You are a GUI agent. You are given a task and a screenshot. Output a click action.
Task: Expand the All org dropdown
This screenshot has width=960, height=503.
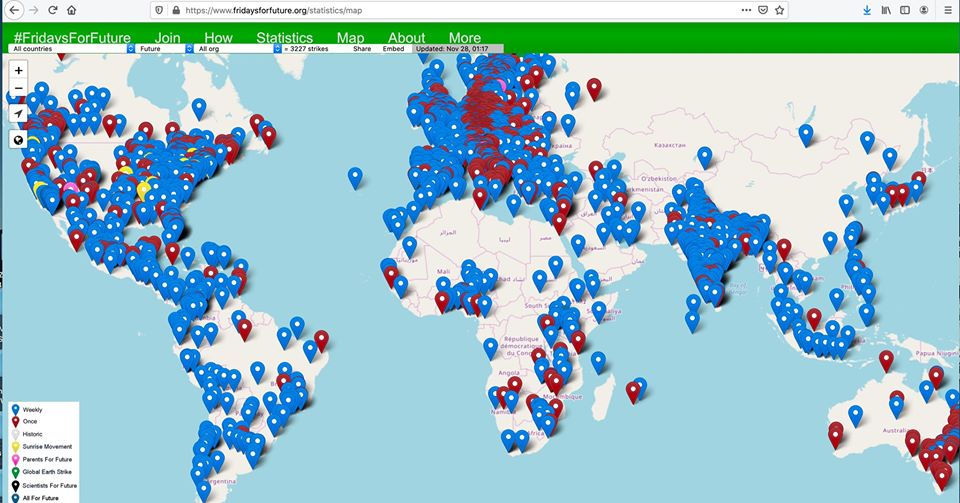235,48
